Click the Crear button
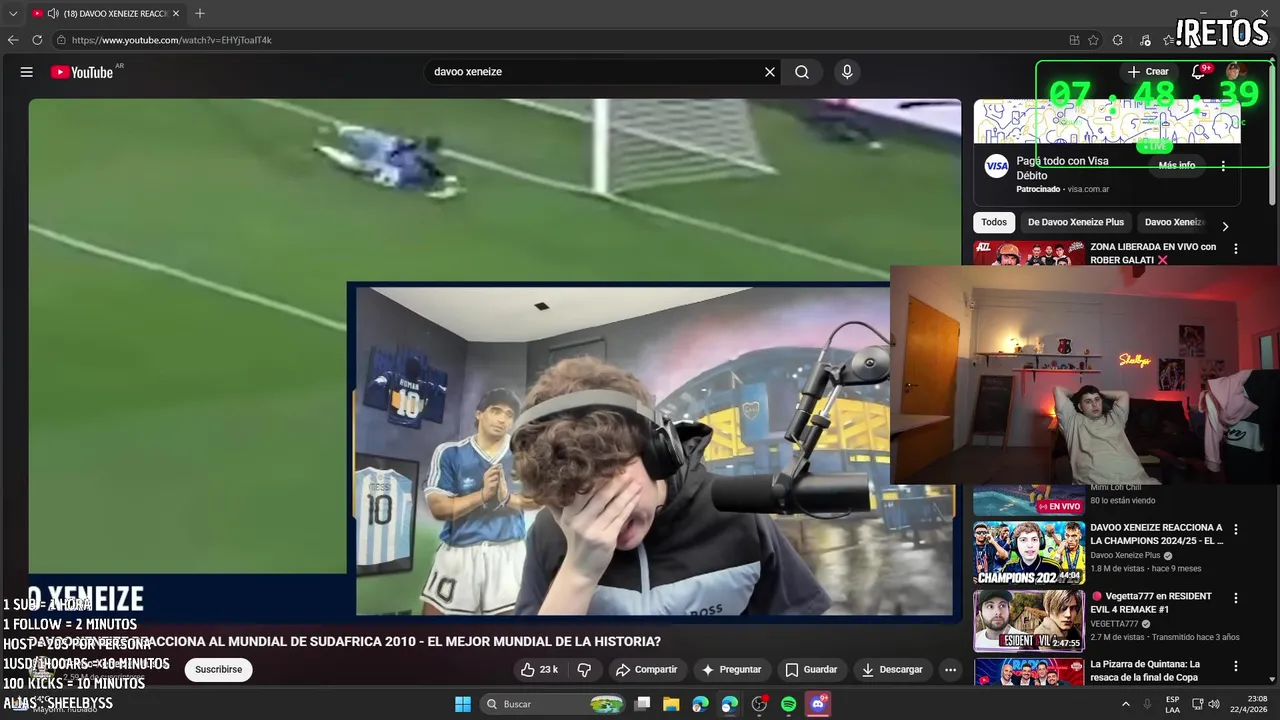1280x720 pixels. [1147, 72]
